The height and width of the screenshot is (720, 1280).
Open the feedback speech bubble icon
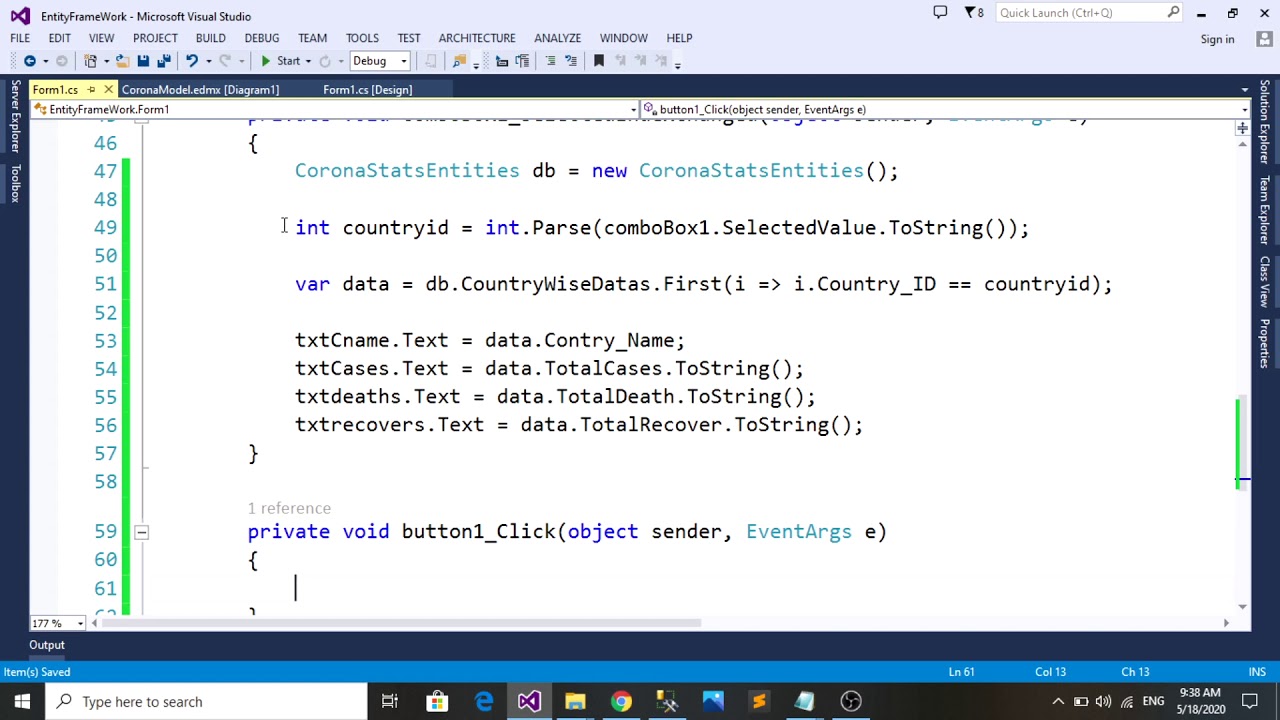(940, 13)
